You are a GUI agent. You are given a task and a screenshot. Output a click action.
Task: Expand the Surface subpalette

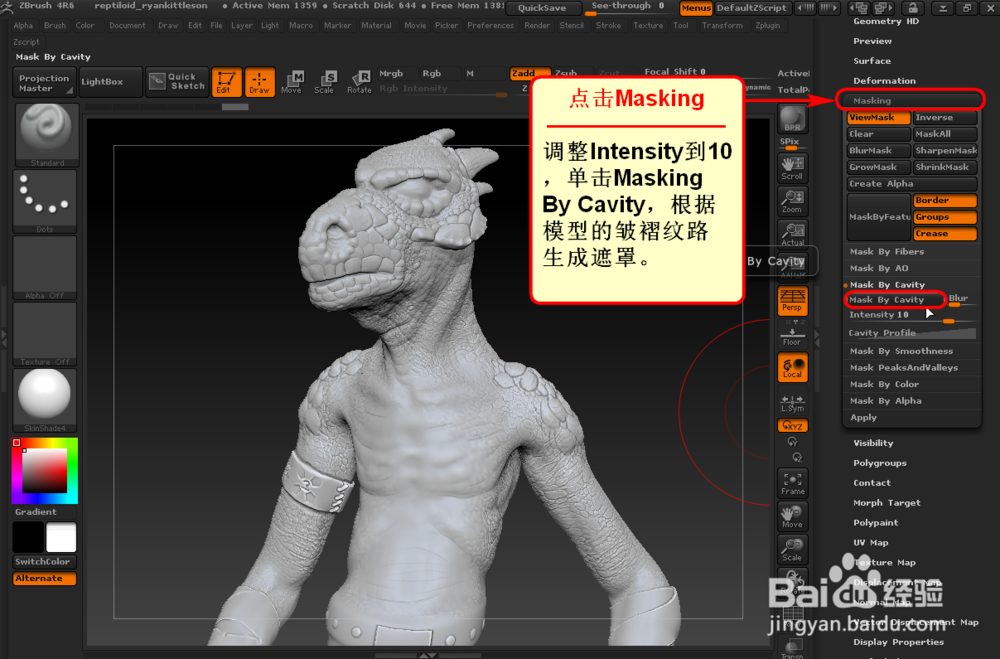pyautogui.click(x=872, y=61)
